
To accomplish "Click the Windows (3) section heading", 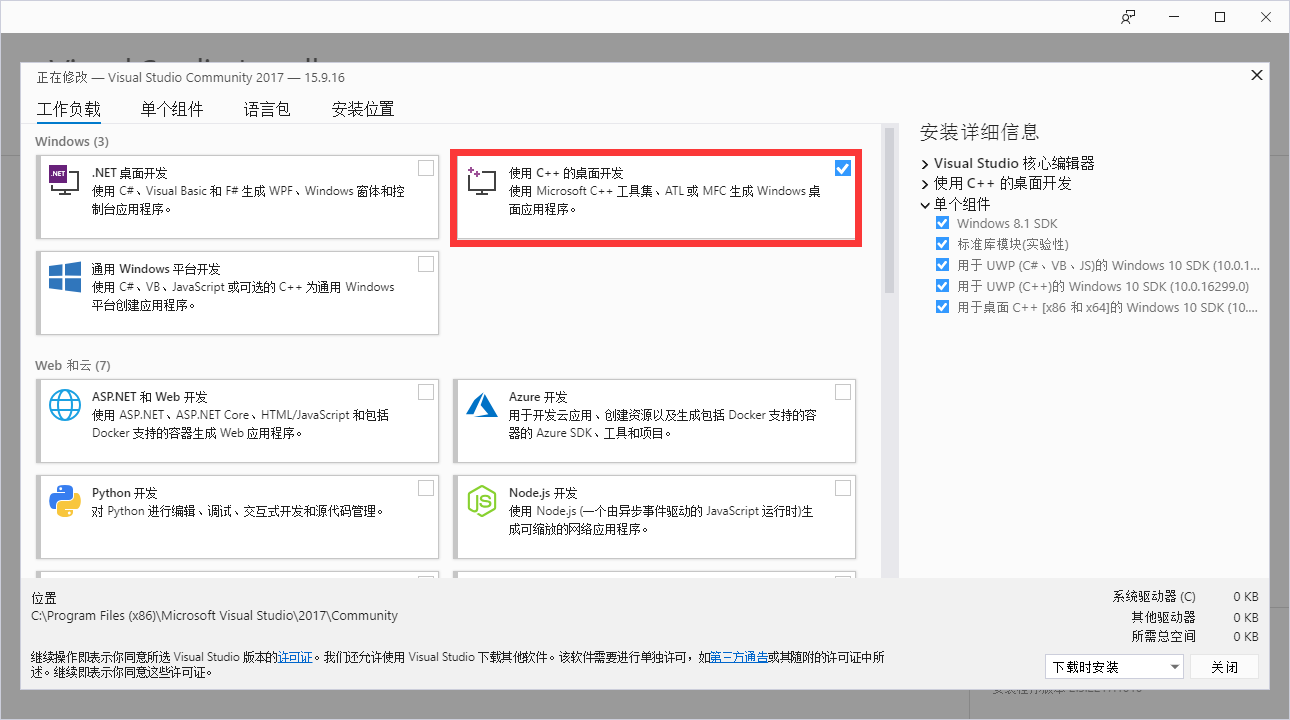I will 72,141.
